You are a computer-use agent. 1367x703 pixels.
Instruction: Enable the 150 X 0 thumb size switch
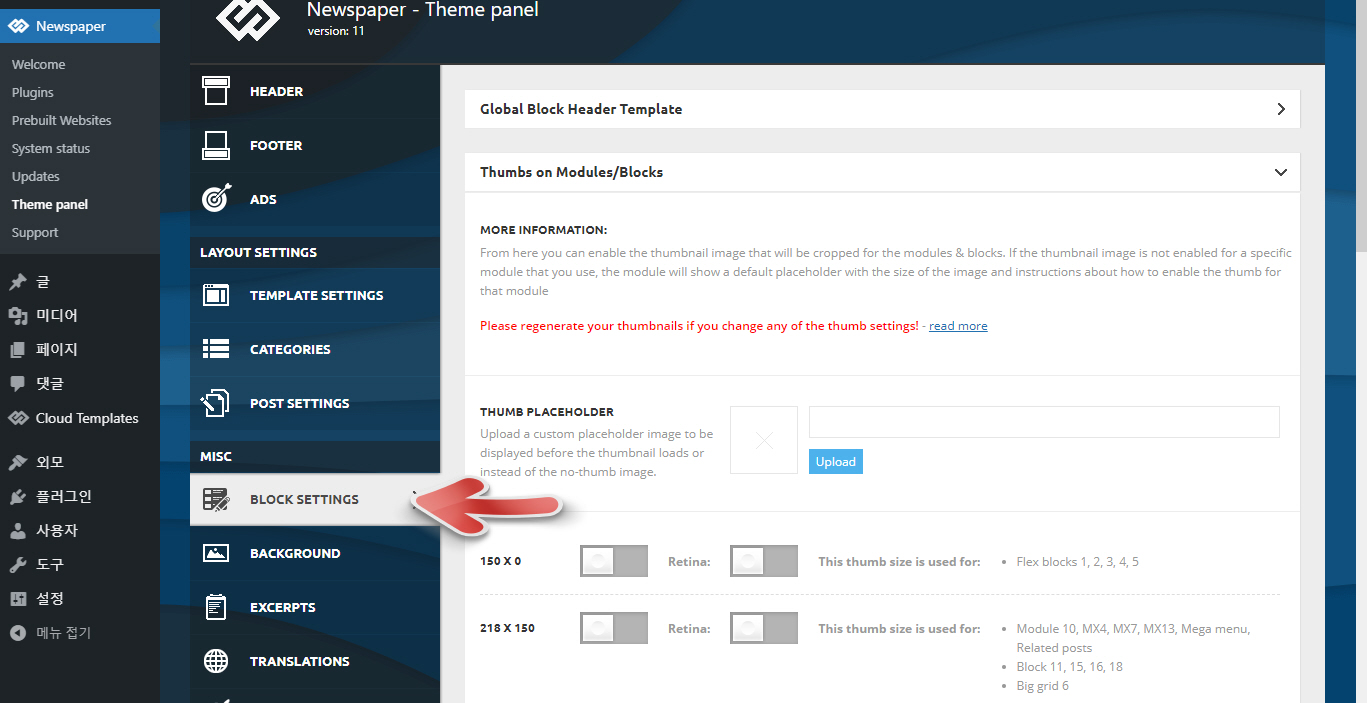pyautogui.click(x=614, y=561)
